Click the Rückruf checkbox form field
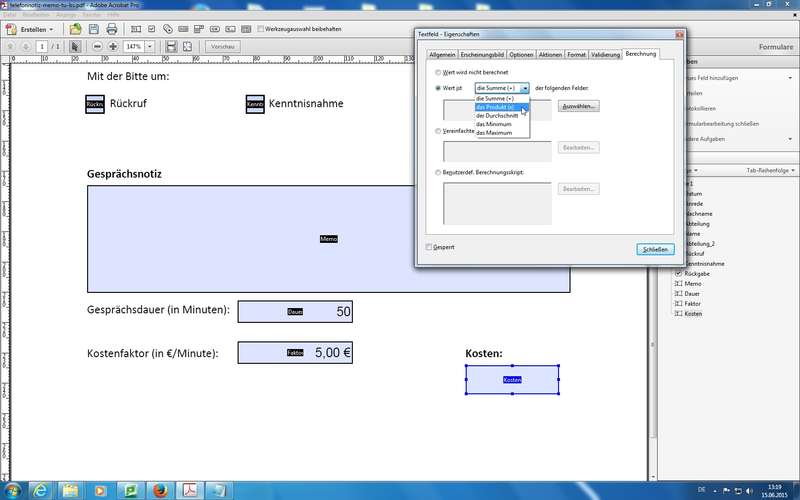 coord(95,104)
